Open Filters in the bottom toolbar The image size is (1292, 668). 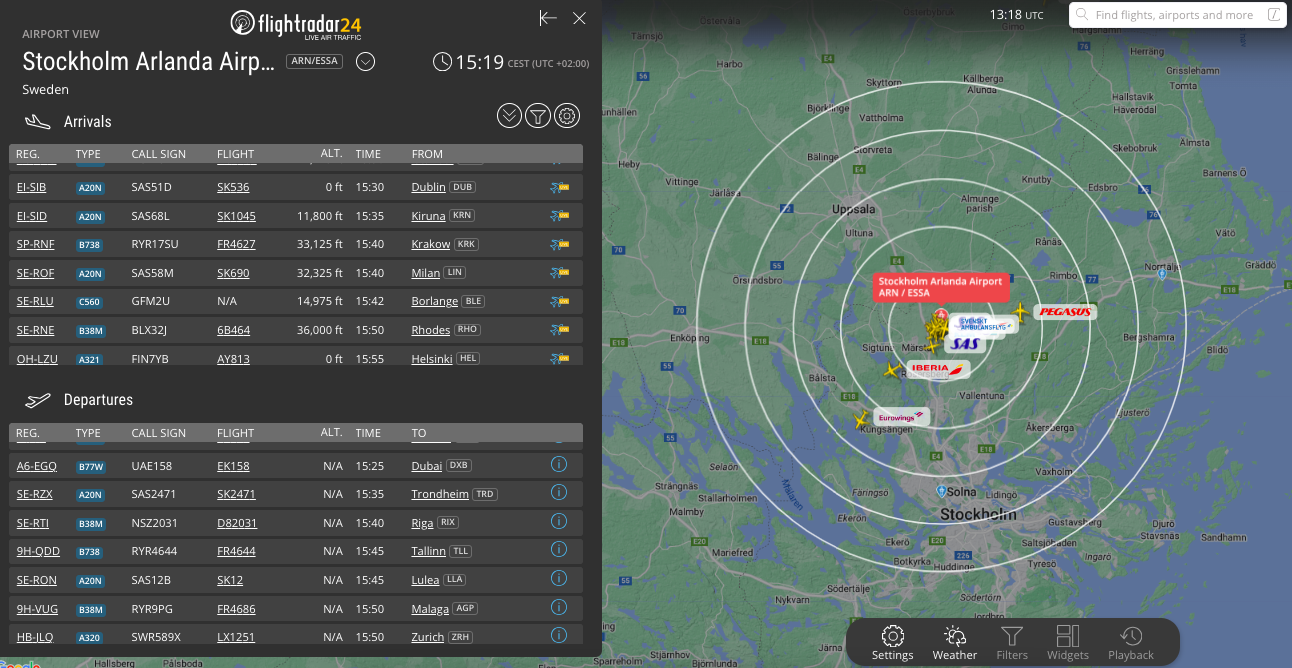(1011, 642)
